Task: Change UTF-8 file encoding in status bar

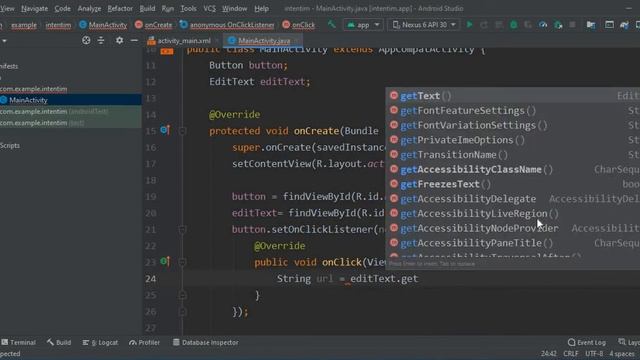Action: coord(594,353)
